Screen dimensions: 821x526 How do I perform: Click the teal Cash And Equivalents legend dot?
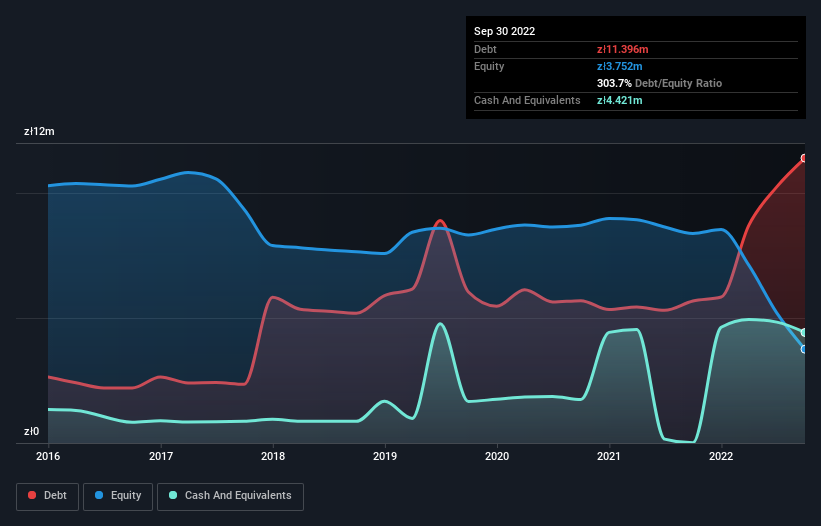tap(173, 495)
